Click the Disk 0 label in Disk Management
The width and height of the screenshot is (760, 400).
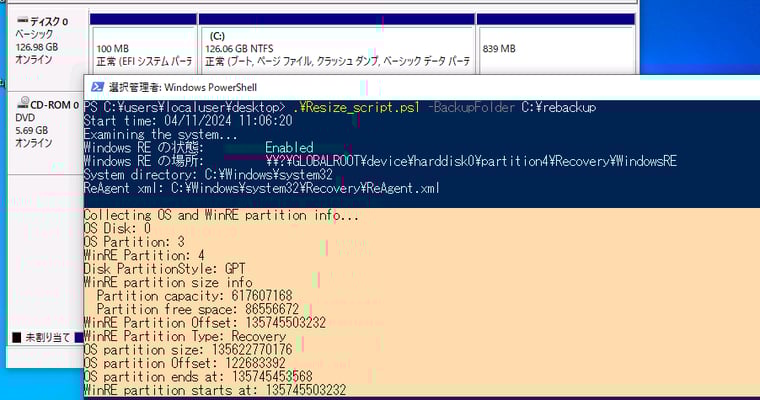click(x=48, y=21)
